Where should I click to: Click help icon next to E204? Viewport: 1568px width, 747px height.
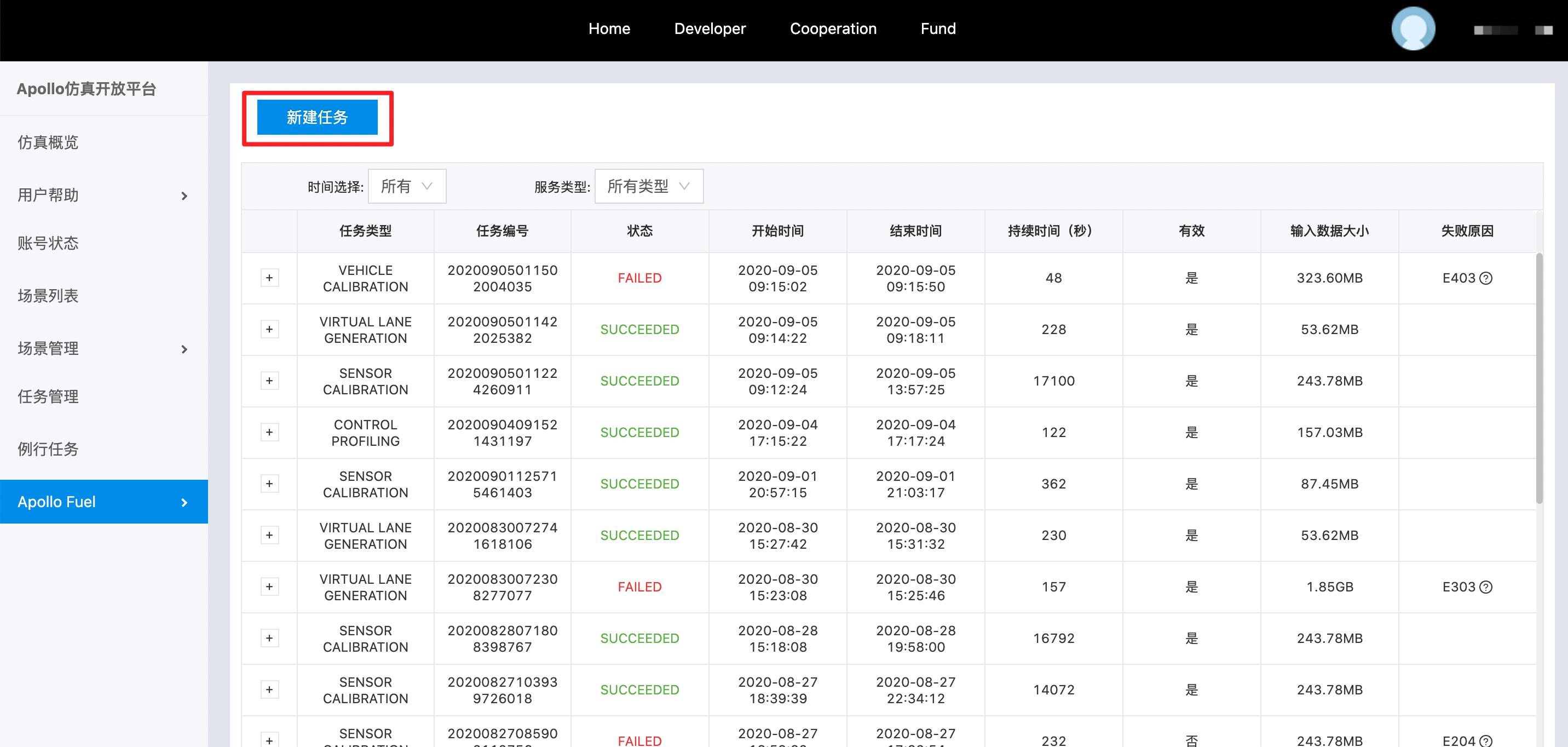(1486, 740)
